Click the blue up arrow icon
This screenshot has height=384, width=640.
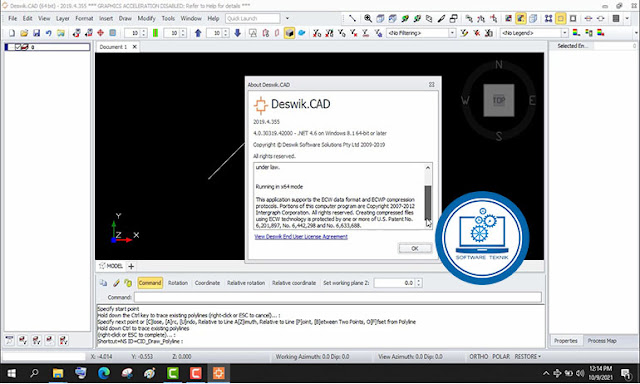click(198, 33)
